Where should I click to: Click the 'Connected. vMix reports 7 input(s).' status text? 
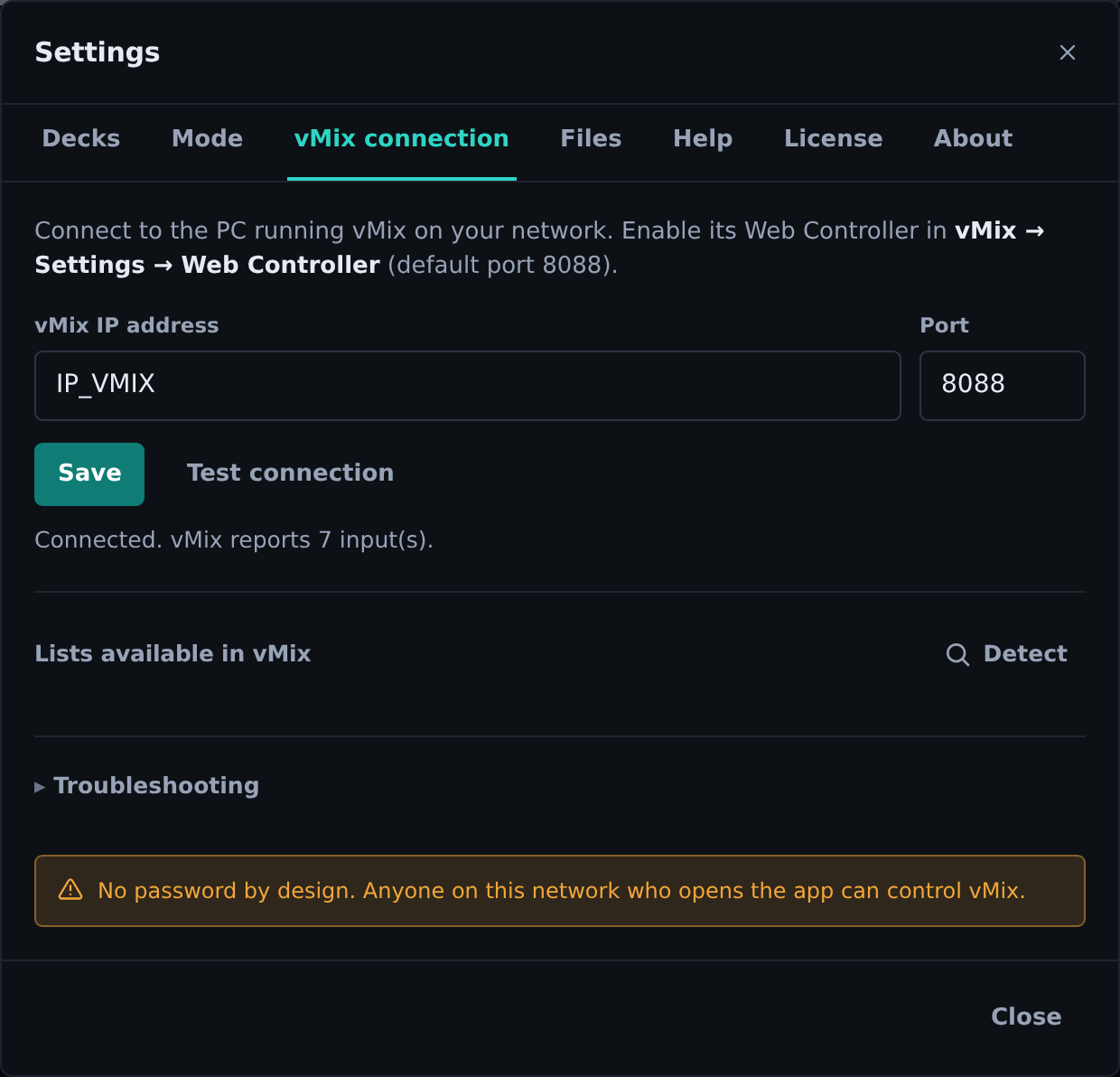point(234,540)
